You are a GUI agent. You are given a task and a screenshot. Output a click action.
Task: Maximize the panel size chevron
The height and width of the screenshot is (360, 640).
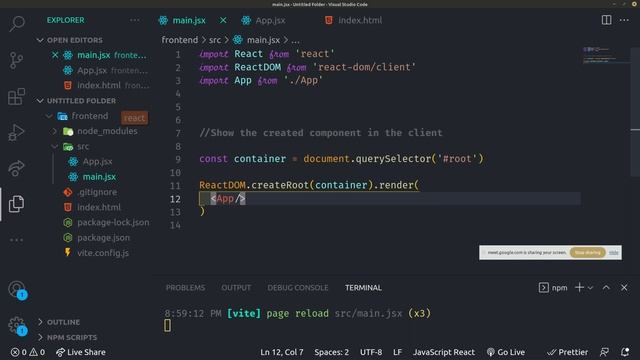tap(606, 287)
